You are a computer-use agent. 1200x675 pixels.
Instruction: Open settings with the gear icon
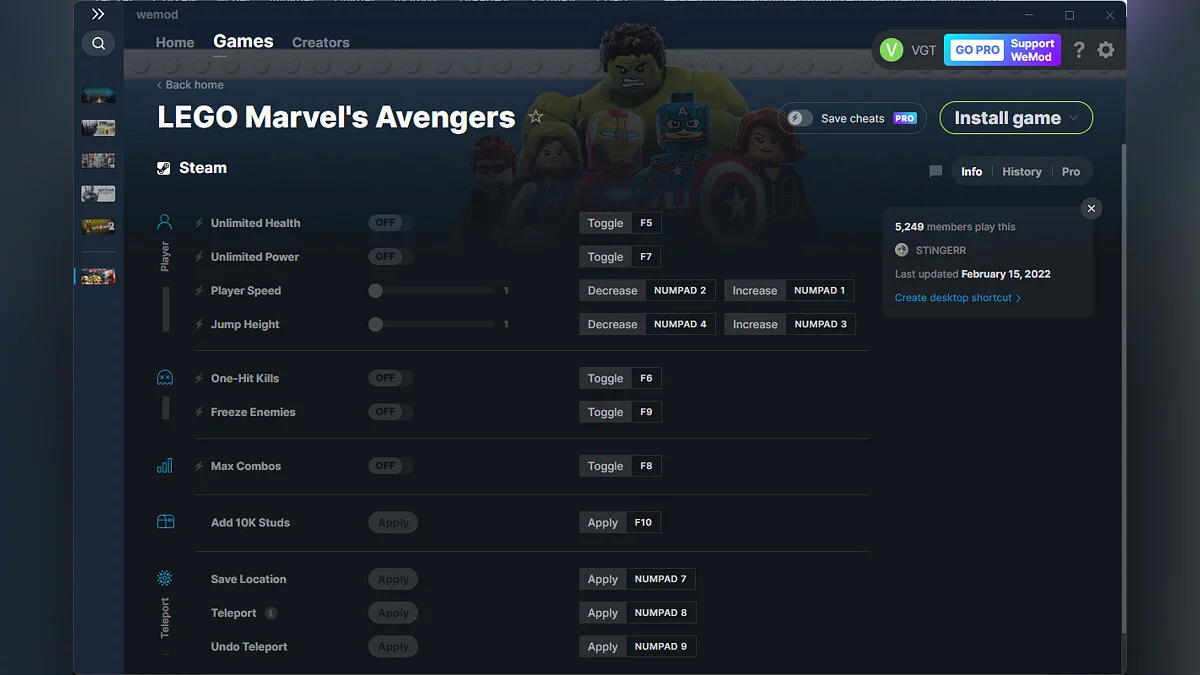click(x=1106, y=50)
